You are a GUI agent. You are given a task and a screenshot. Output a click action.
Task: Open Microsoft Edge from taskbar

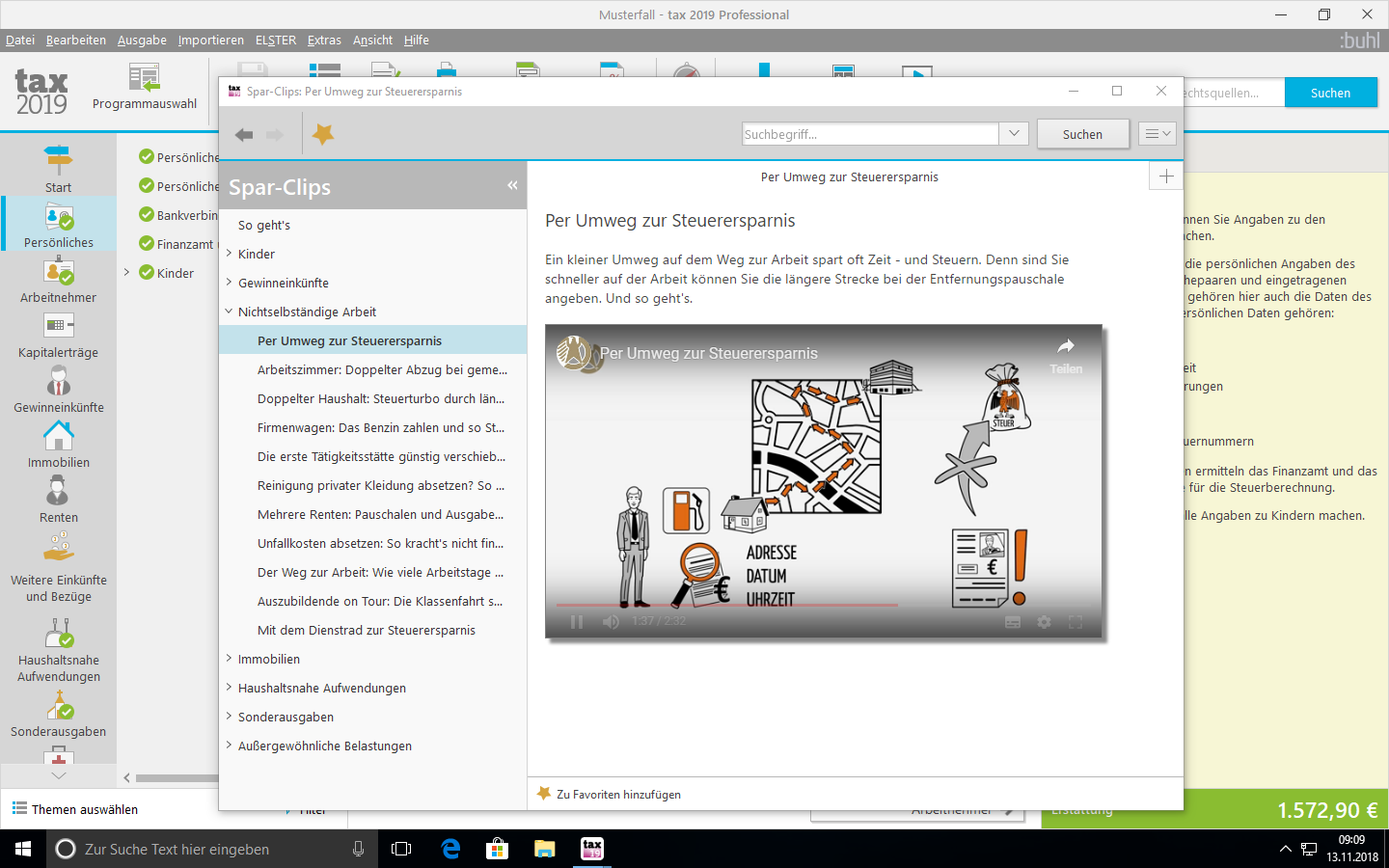pyautogui.click(x=449, y=849)
